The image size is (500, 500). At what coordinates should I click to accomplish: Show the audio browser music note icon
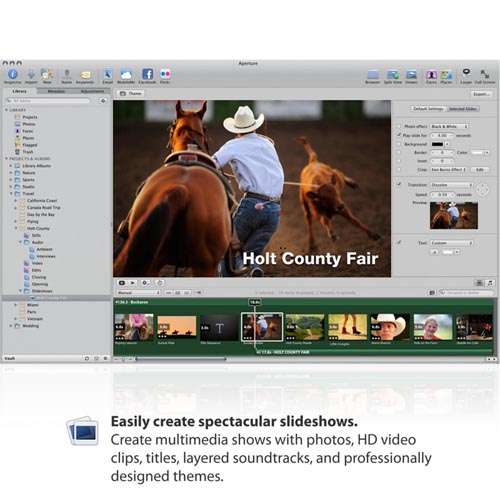click(490, 283)
